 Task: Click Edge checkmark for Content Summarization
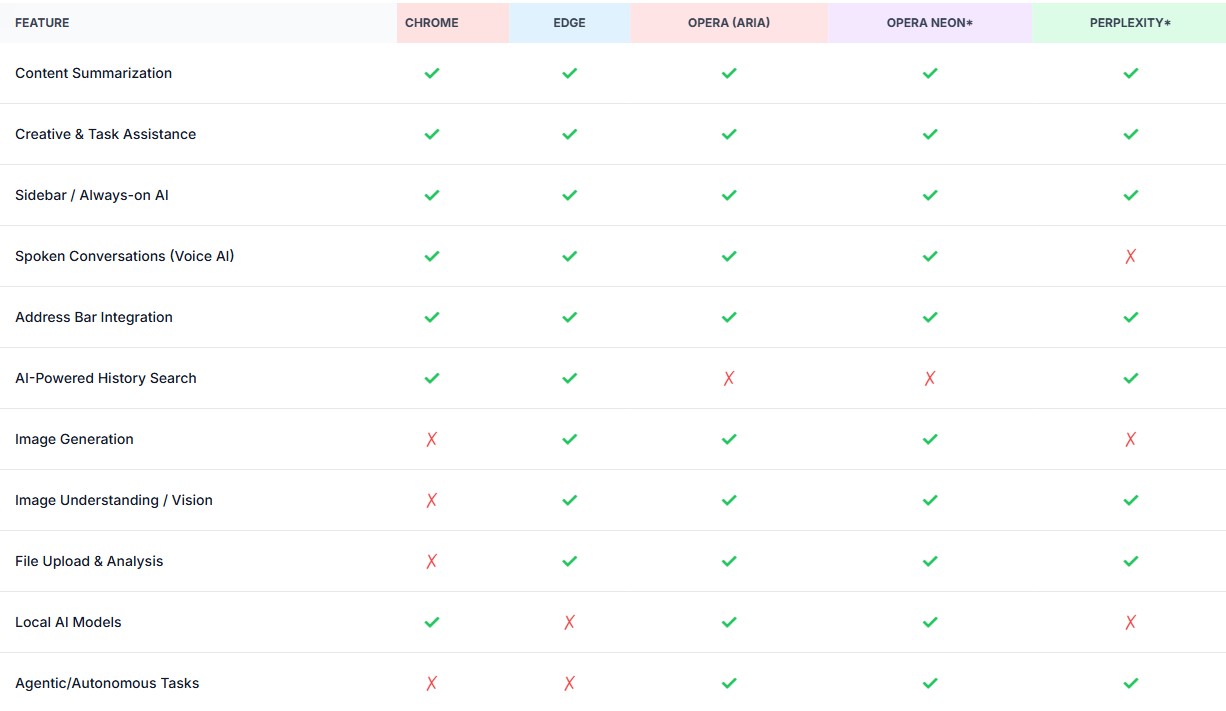click(x=569, y=73)
